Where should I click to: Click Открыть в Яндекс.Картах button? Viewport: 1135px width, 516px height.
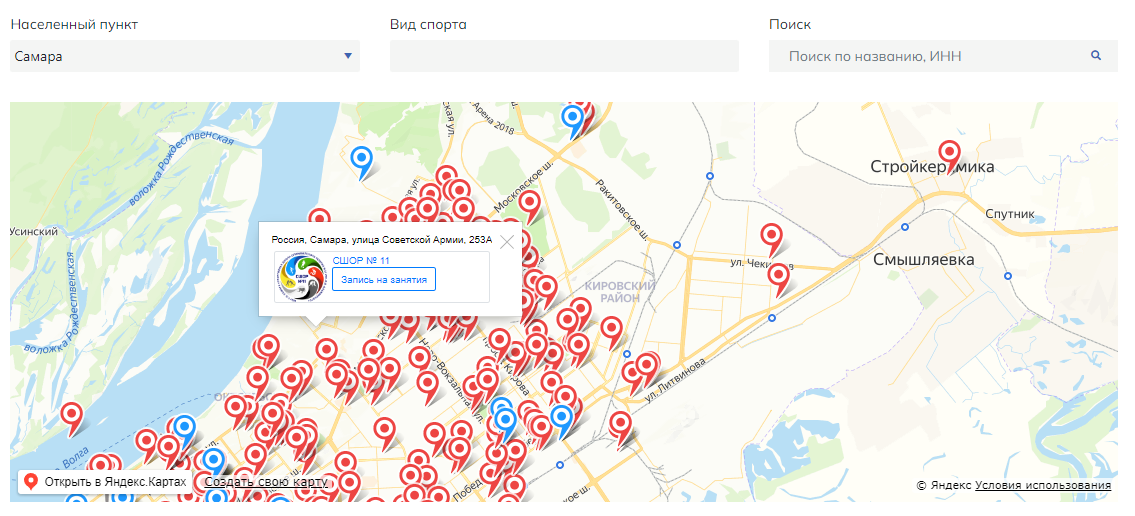[105, 482]
